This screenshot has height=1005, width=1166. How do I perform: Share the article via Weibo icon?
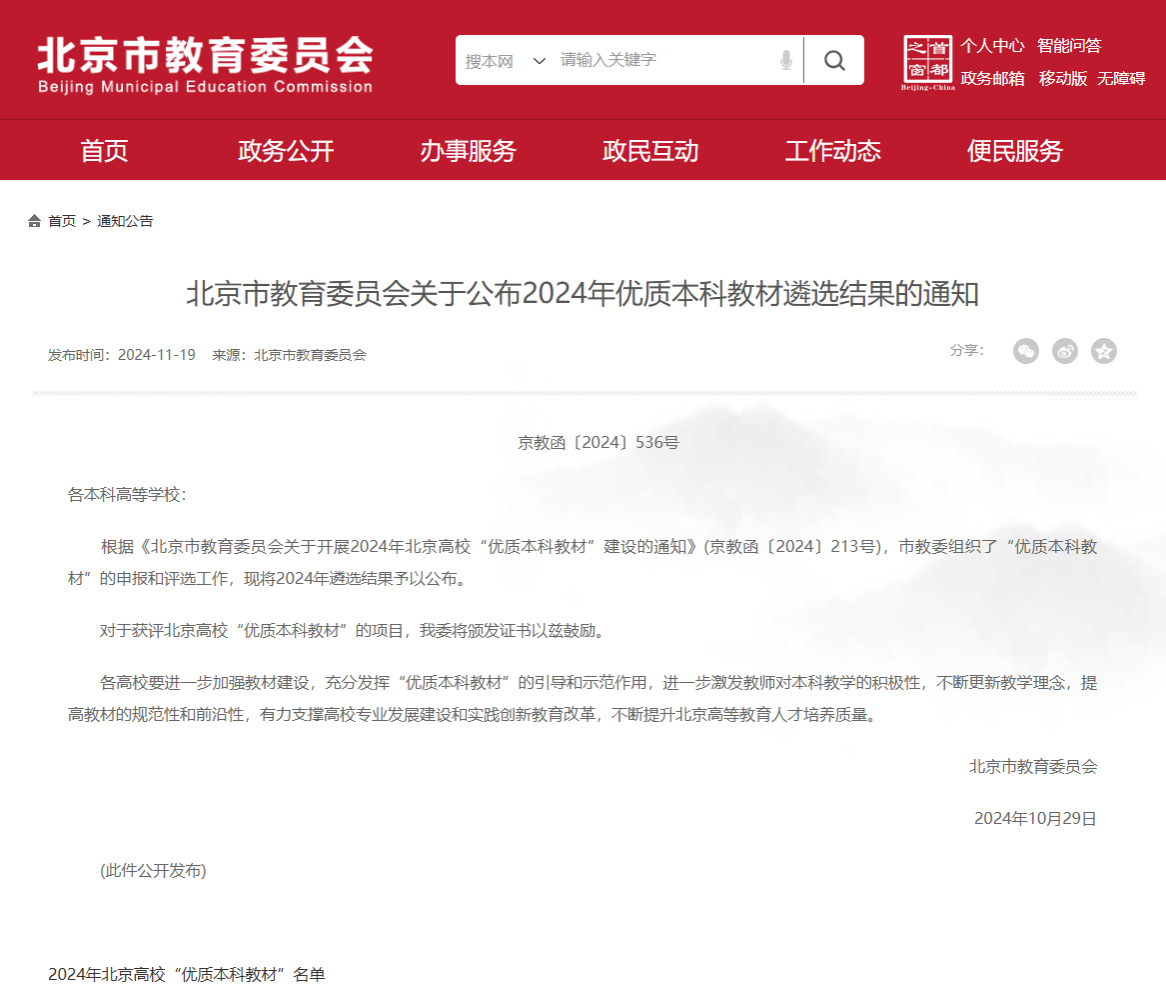tap(1065, 351)
